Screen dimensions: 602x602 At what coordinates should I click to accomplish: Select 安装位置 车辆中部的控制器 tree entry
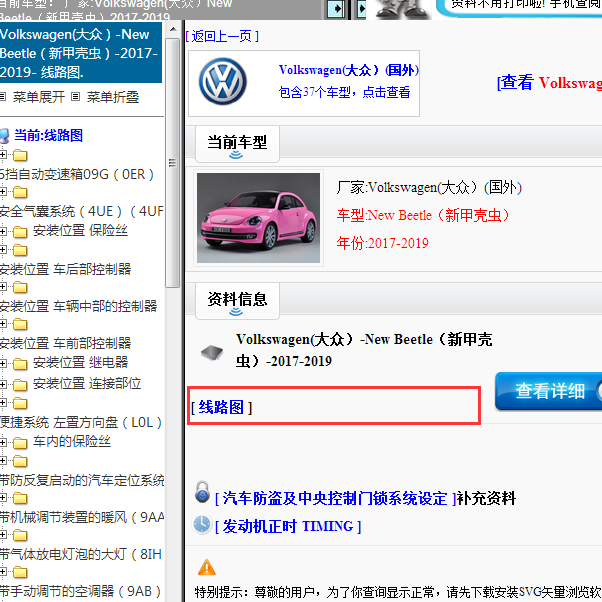(x=78, y=306)
